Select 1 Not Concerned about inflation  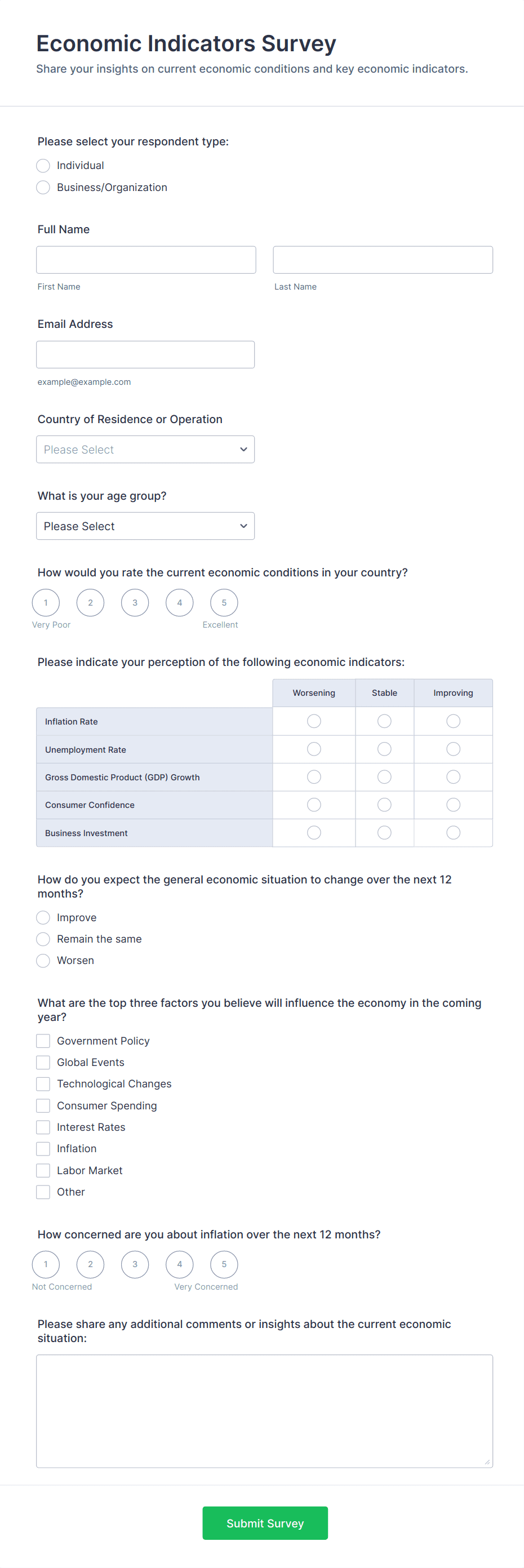click(46, 1264)
